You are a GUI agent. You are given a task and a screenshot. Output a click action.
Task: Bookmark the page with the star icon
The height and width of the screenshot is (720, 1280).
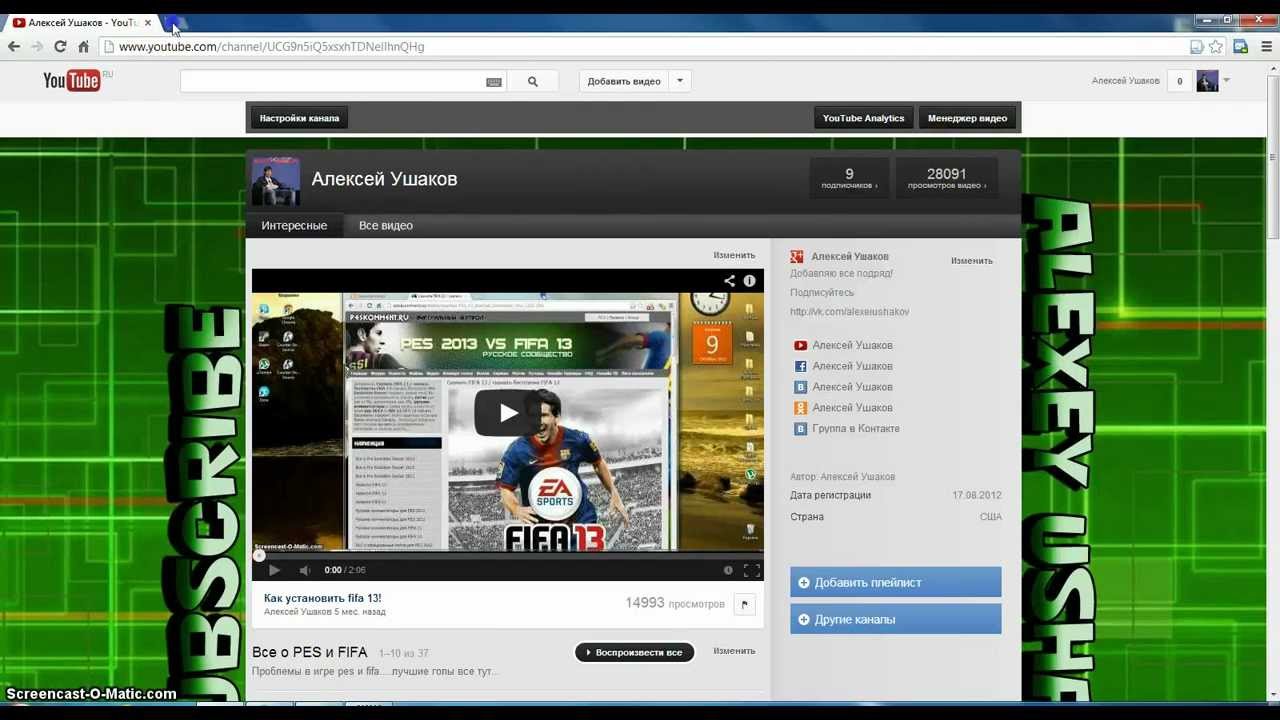tap(1216, 46)
